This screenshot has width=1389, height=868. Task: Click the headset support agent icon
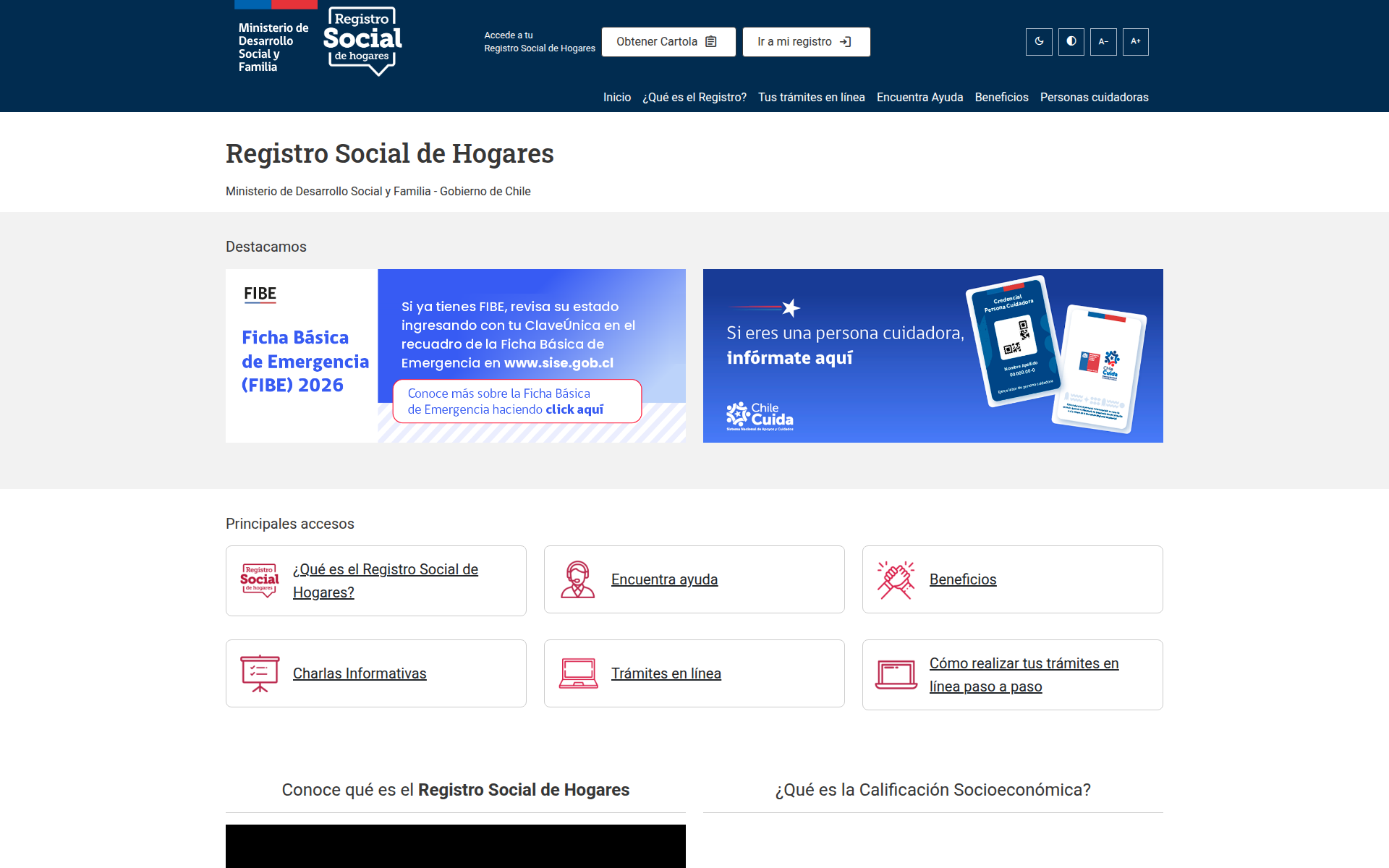pyautogui.click(x=577, y=579)
